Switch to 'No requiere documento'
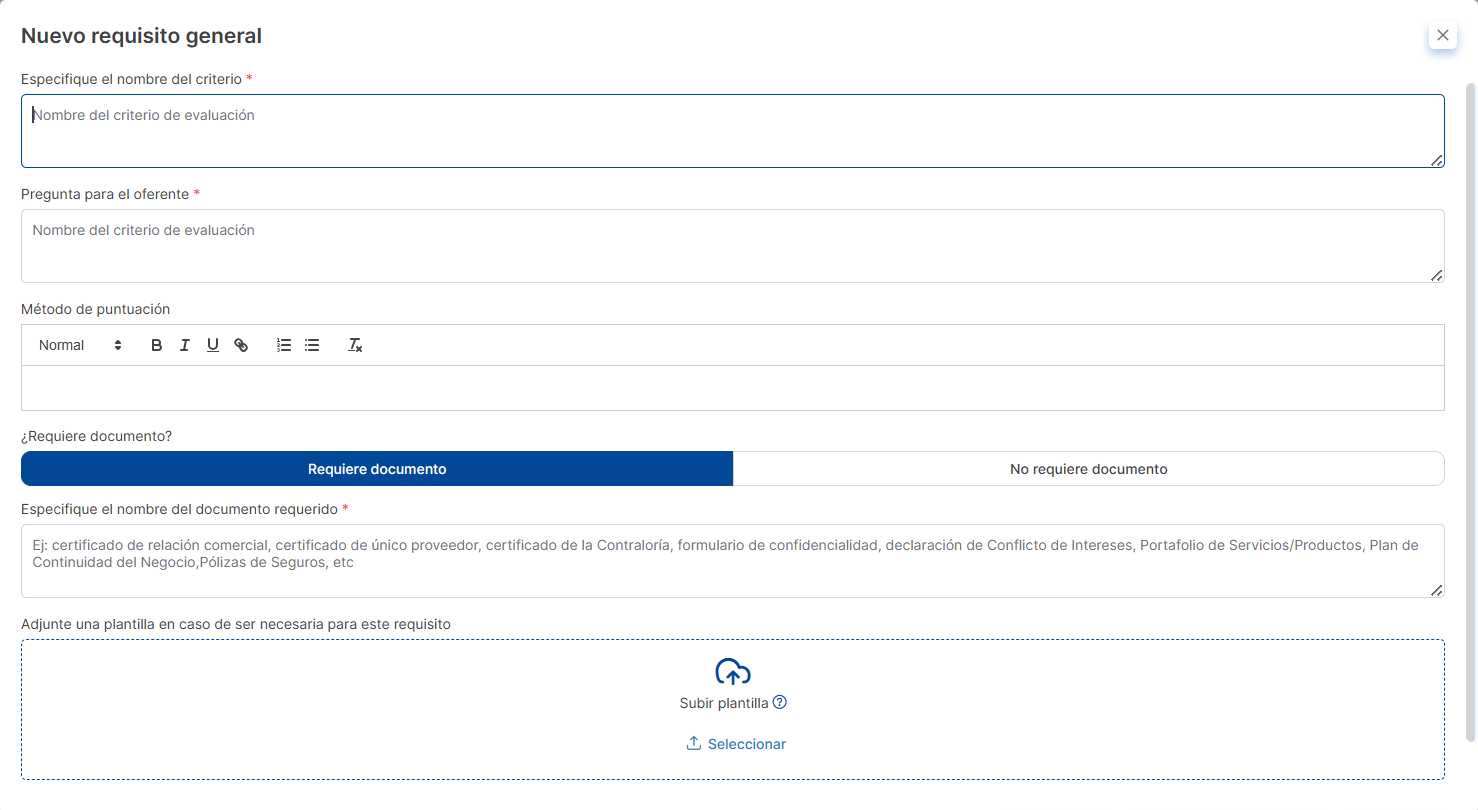Viewport: 1478px width, 810px height. tap(1088, 469)
